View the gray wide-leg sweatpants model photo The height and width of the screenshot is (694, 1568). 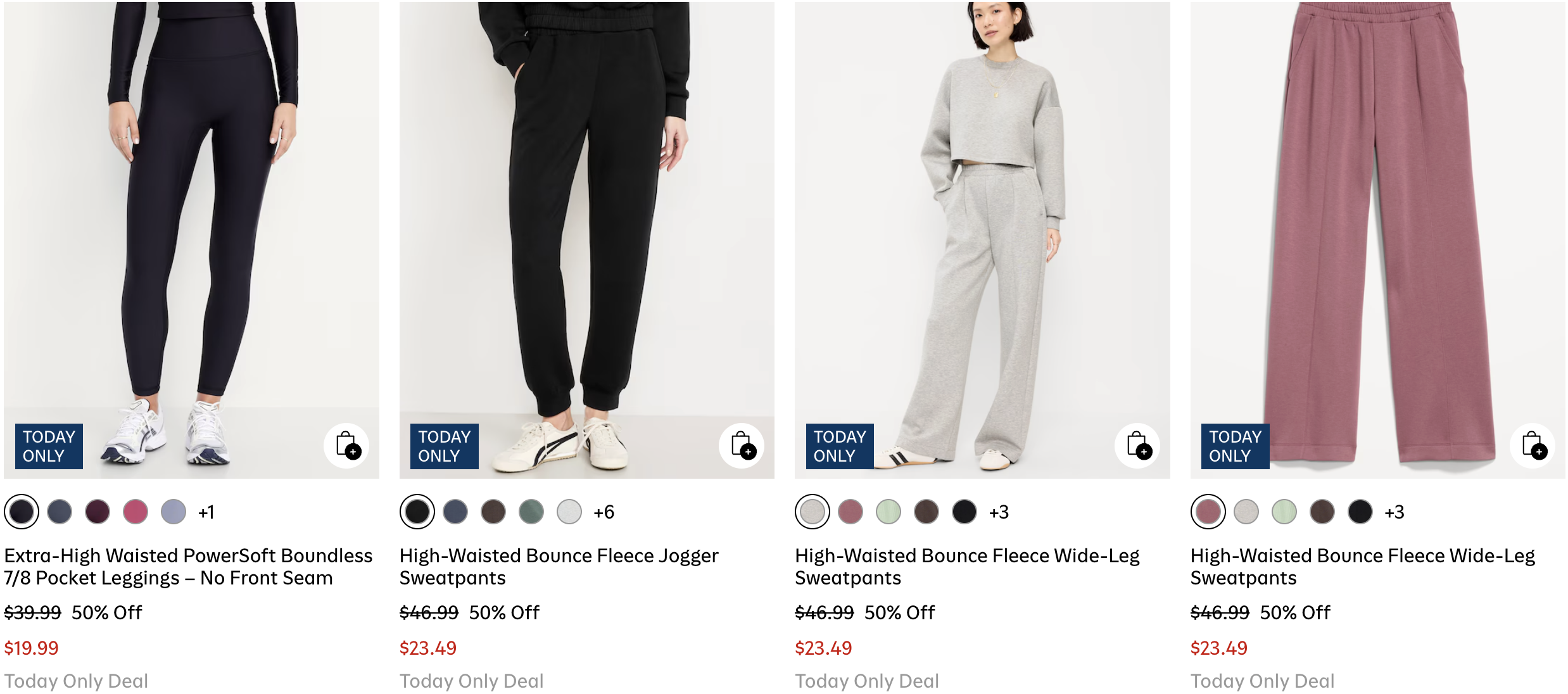[982, 222]
